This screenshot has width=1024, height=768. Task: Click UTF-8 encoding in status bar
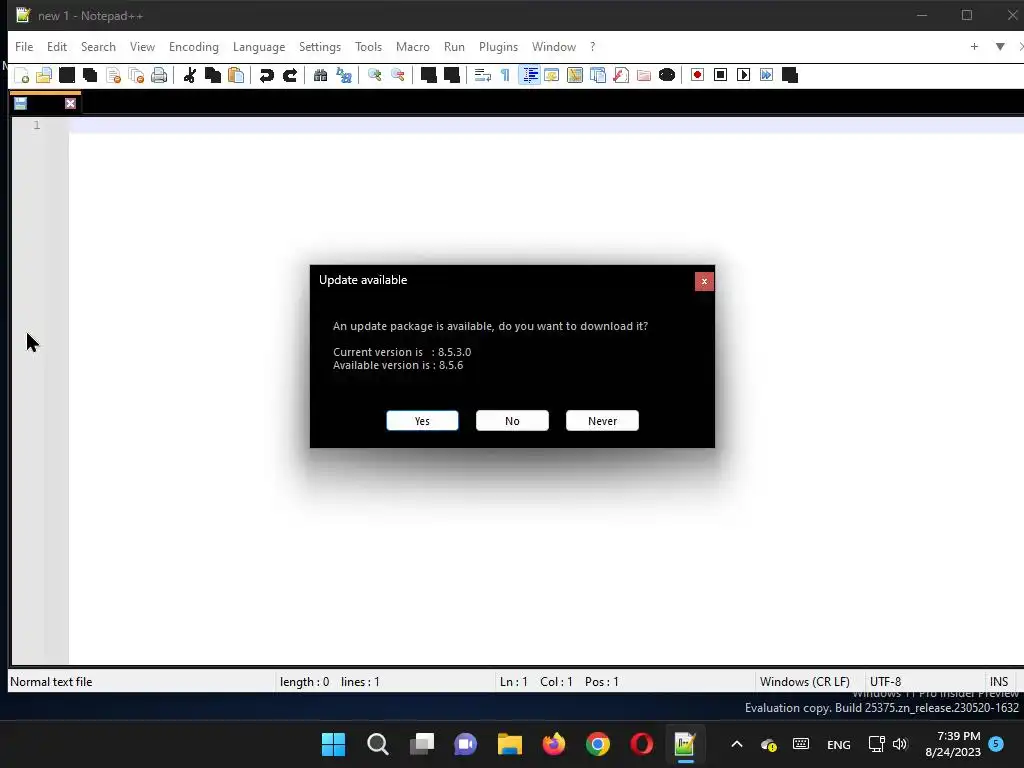885,682
